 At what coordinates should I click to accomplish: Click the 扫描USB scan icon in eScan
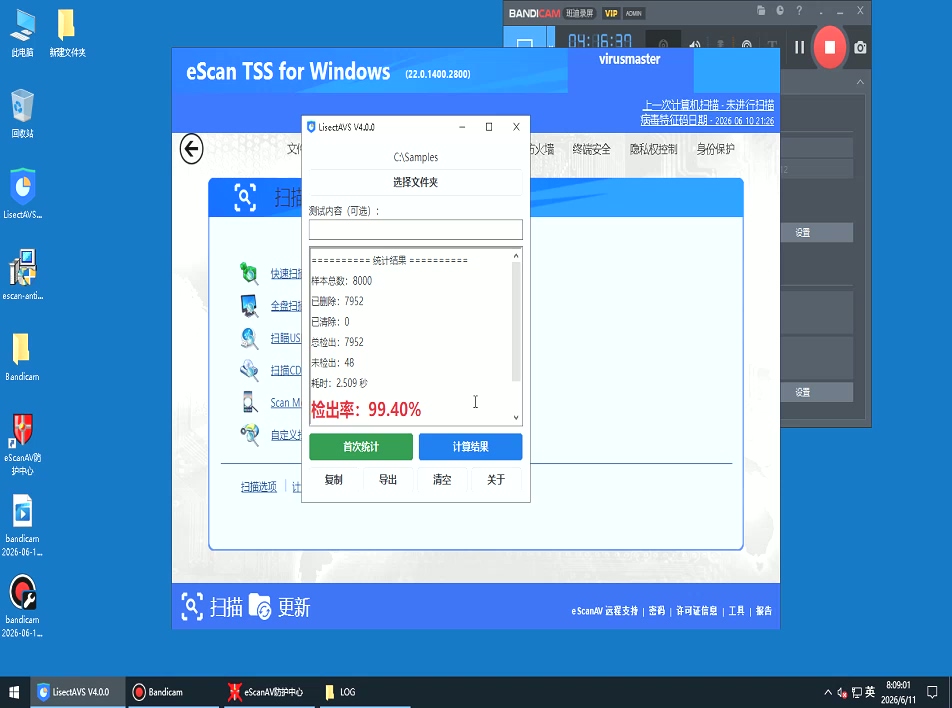click(249, 338)
